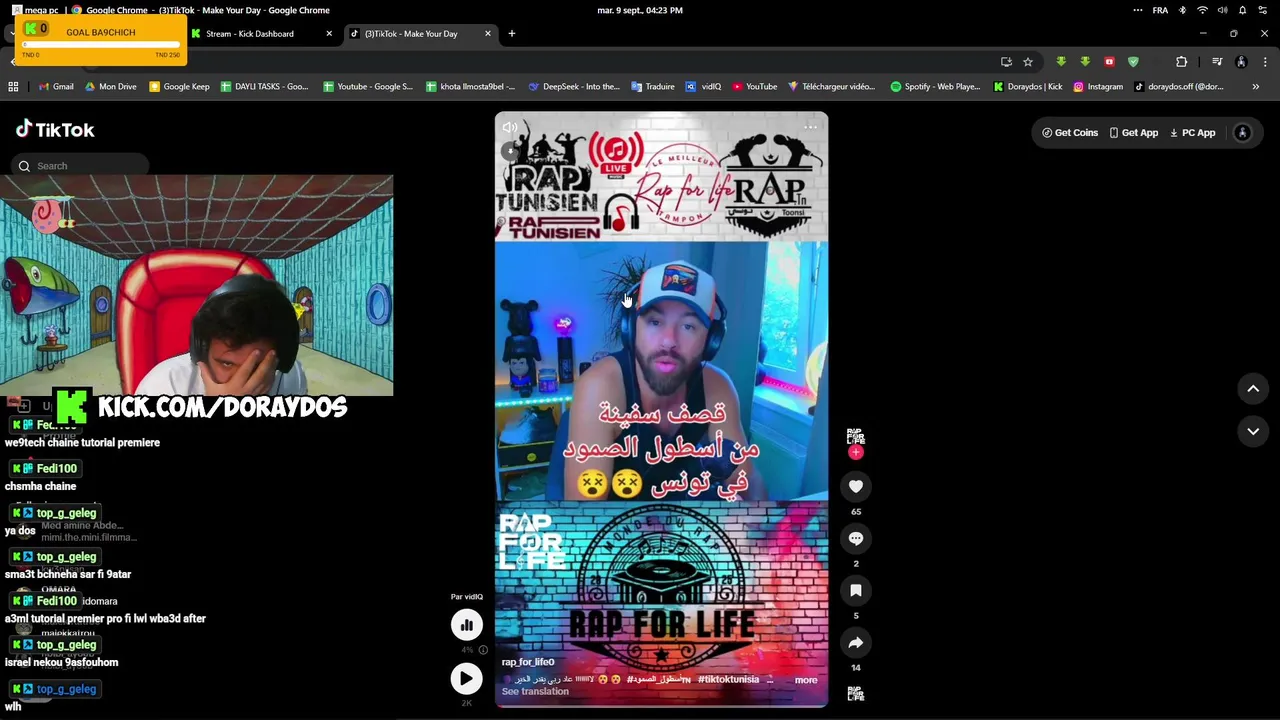The height and width of the screenshot is (720, 1280).
Task: Click See translation under the caption
Action: pyautogui.click(x=535, y=692)
